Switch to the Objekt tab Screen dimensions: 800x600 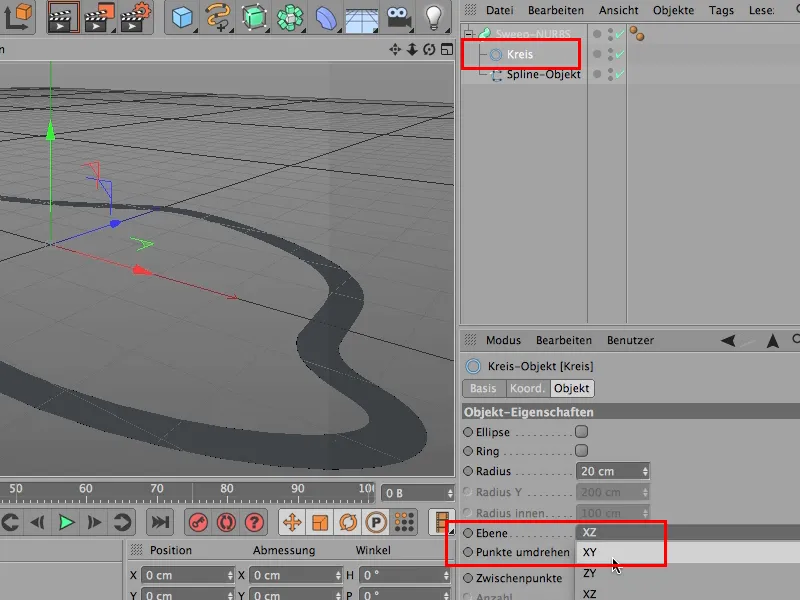pyautogui.click(x=571, y=388)
